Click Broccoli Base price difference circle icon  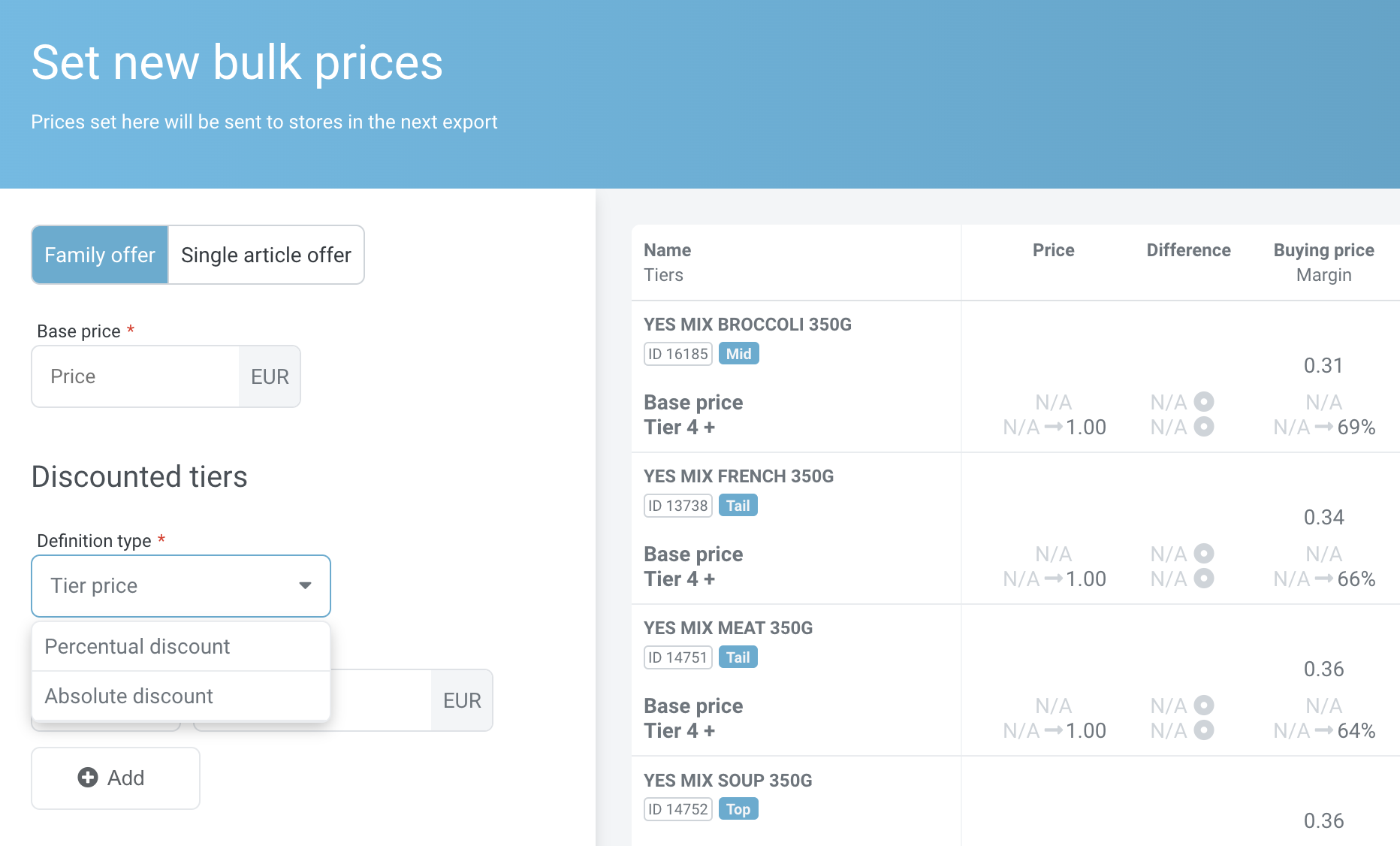pos(1204,402)
